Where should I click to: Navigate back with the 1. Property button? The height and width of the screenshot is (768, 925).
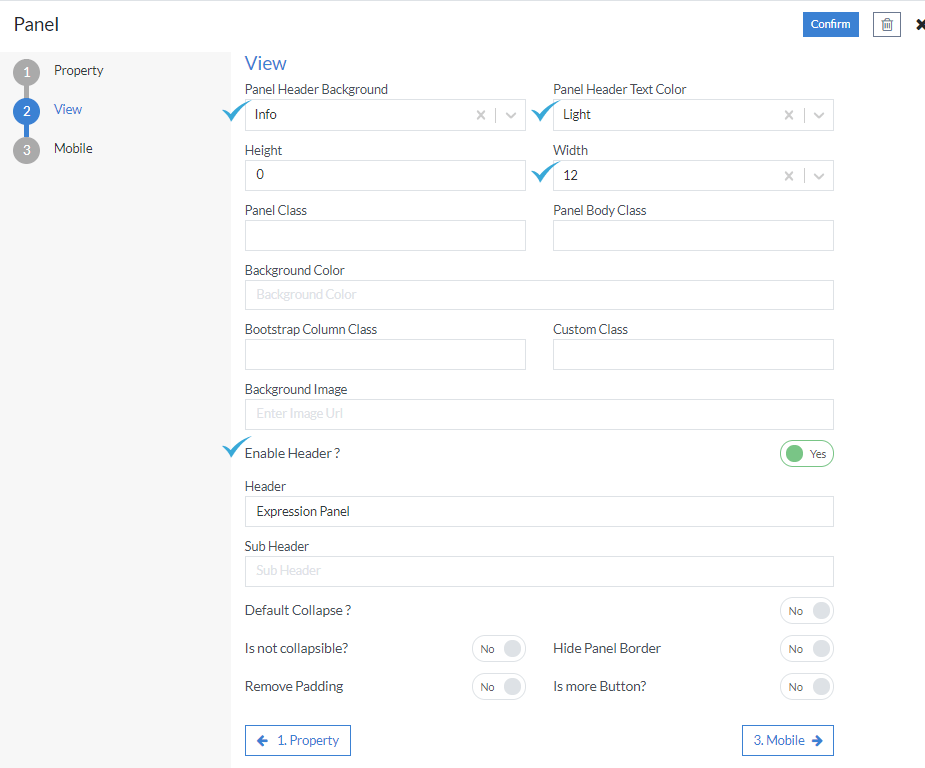click(297, 740)
